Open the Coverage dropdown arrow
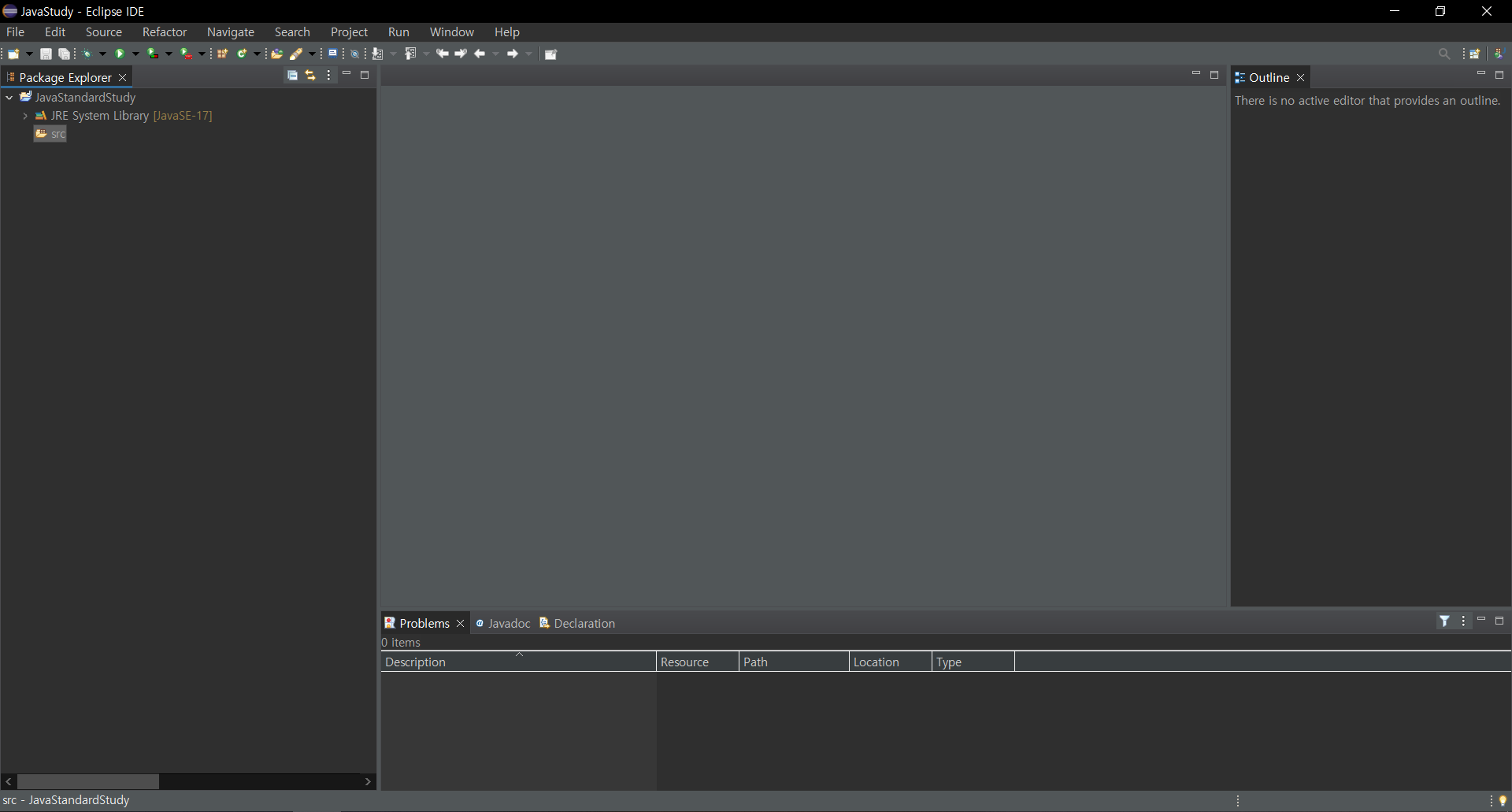1512x812 pixels. click(x=169, y=54)
